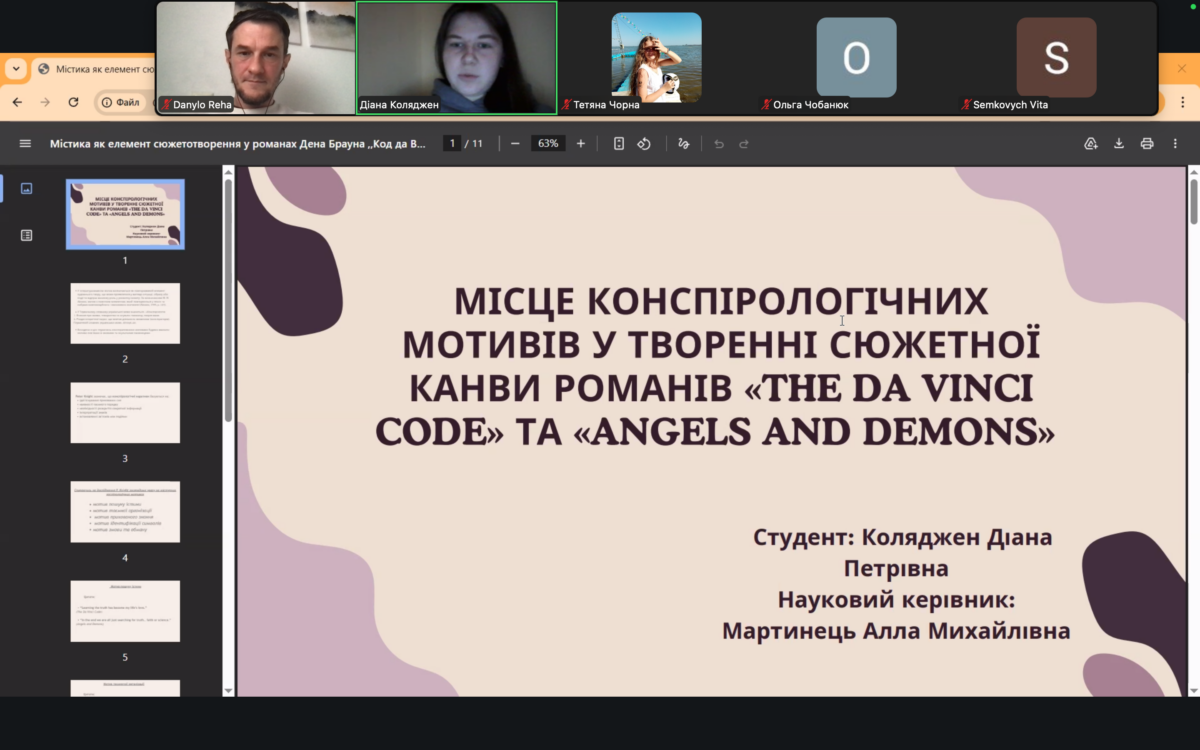The height and width of the screenshot is (750, 1200).
Task: Download the PDF file
Action: (x=1119, y=143)
